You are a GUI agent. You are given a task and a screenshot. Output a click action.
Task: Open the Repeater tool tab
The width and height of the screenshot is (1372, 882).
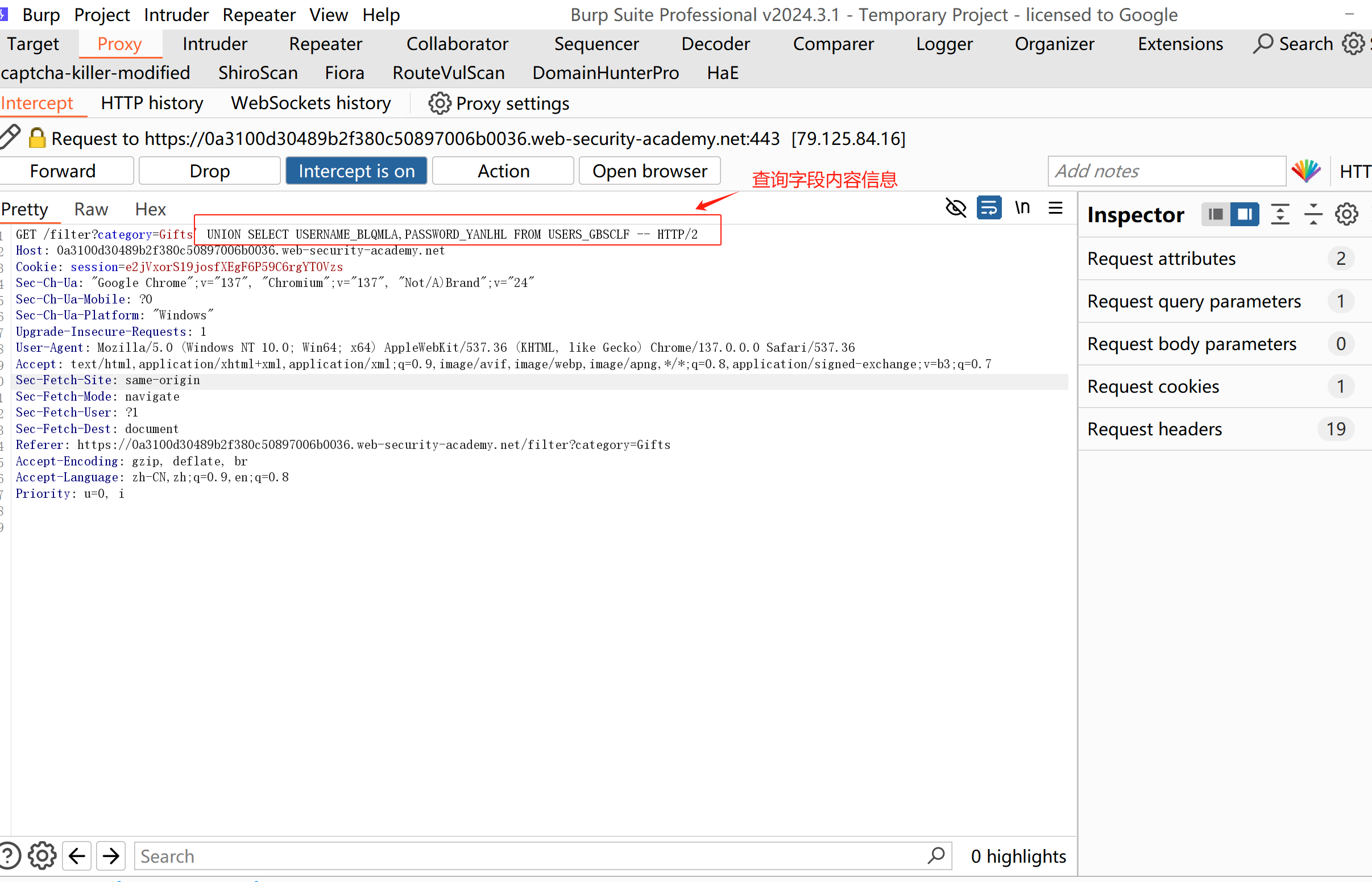[x=325, y=44]
